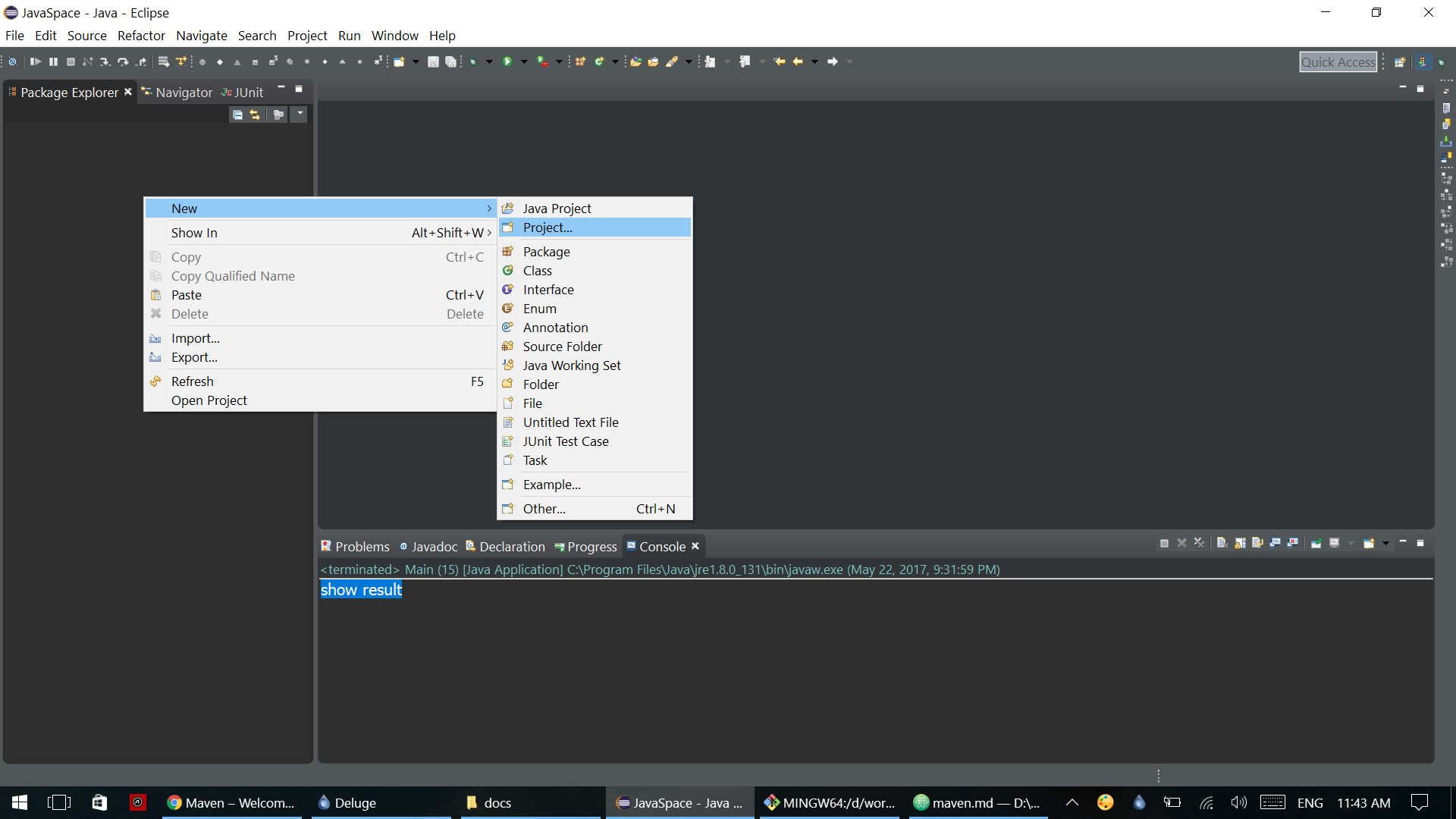Go to Last Edit Location icon
Image resolution: width=1456 pixels, height=819 pixels.
pyautogui.click(x=779, y=61)
